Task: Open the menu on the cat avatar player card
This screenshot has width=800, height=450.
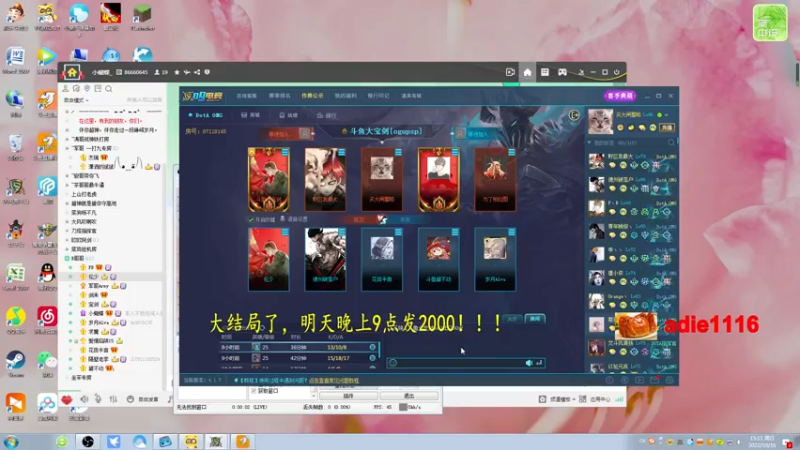Action: (398, 152)
